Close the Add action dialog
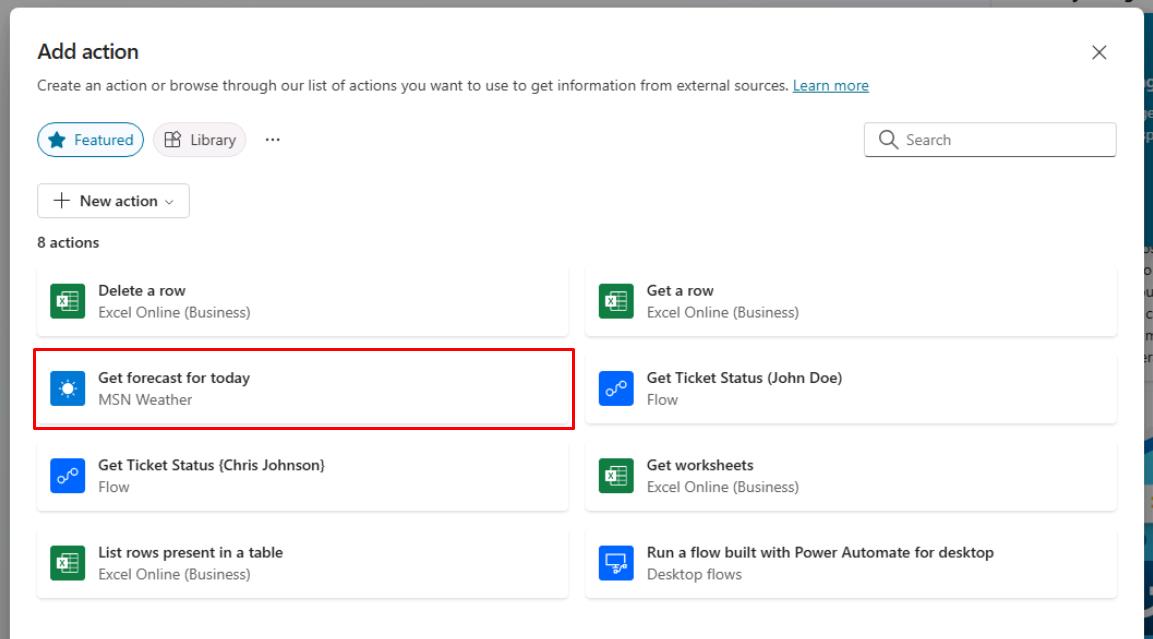1153x639 pixels. [x=1099, y=53]
